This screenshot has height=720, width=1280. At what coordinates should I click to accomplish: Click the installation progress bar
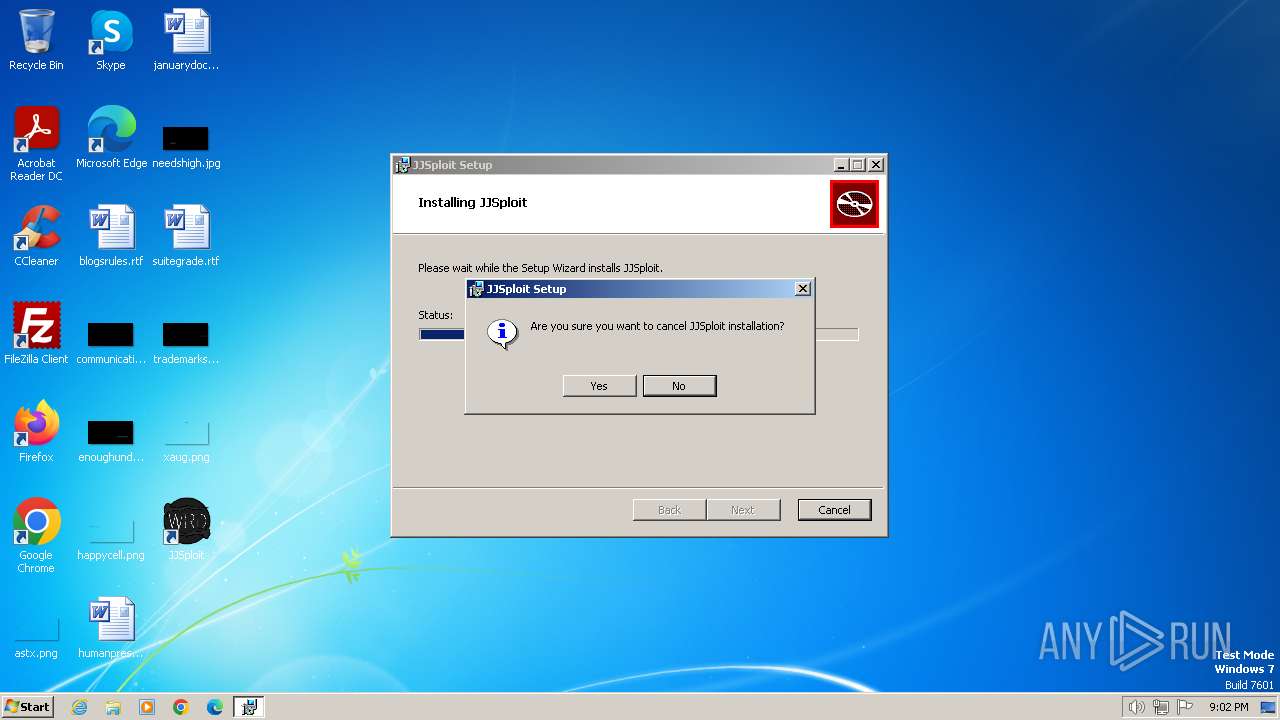point(638,334)
